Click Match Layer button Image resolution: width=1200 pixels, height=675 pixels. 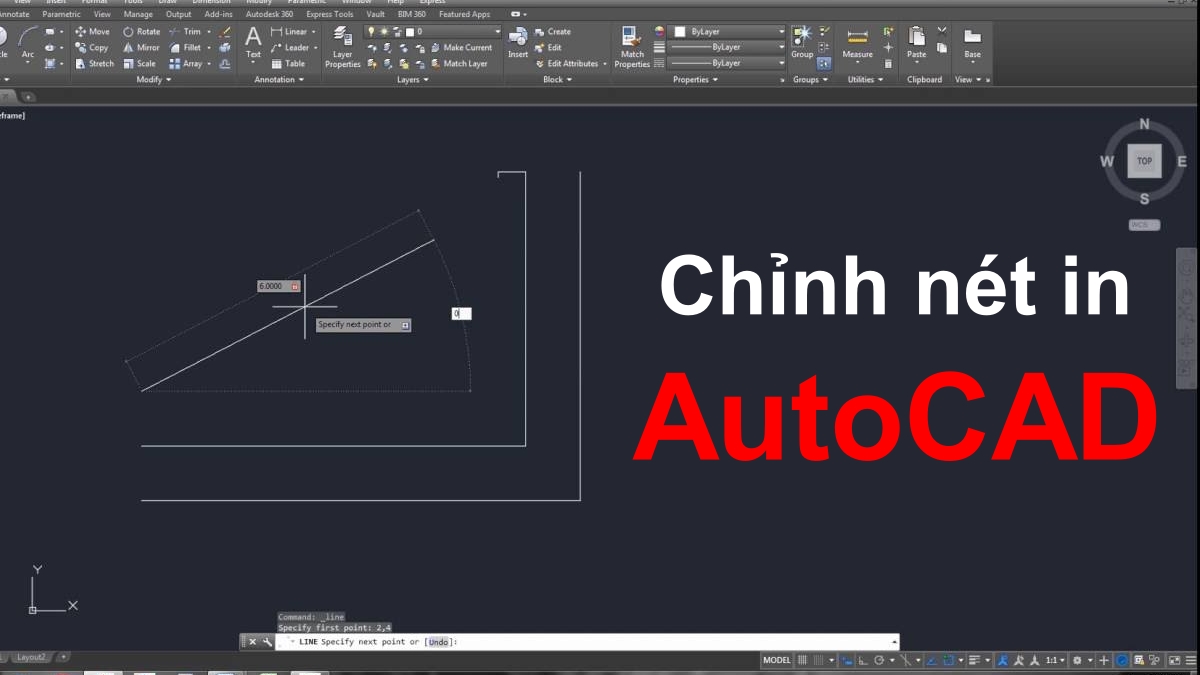coord(458,63)
